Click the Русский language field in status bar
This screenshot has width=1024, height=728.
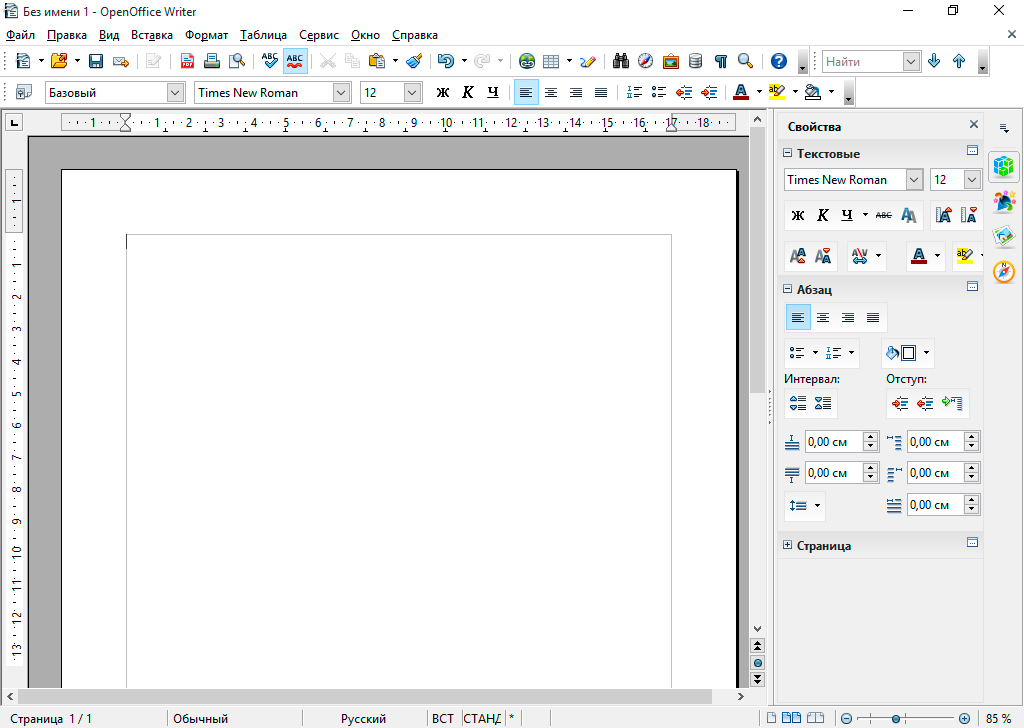point(363,718)
